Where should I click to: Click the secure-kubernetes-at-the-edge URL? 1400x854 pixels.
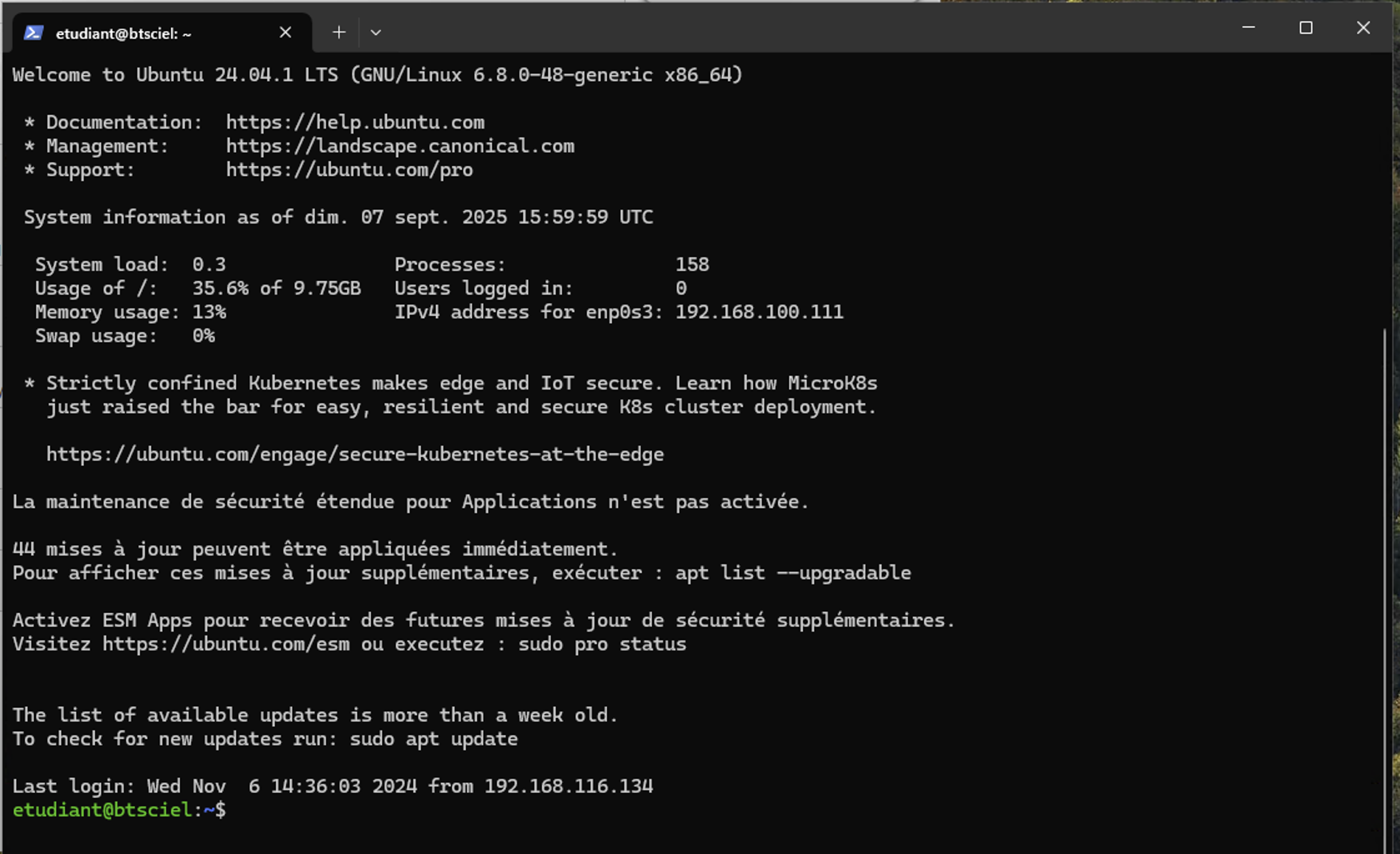point(355,454)
